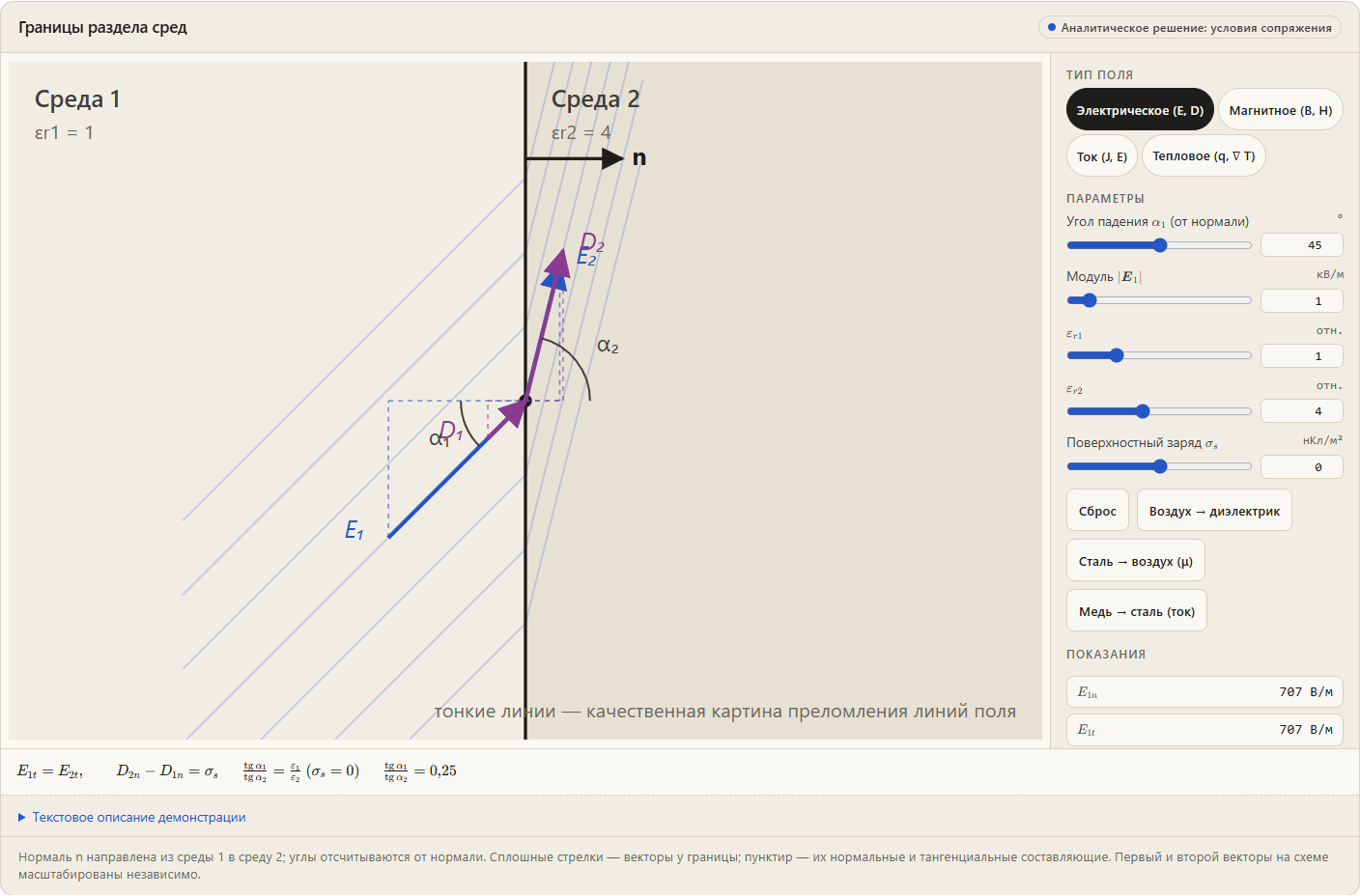Click the normal vector n label
1360x896 pixels.
638,158
